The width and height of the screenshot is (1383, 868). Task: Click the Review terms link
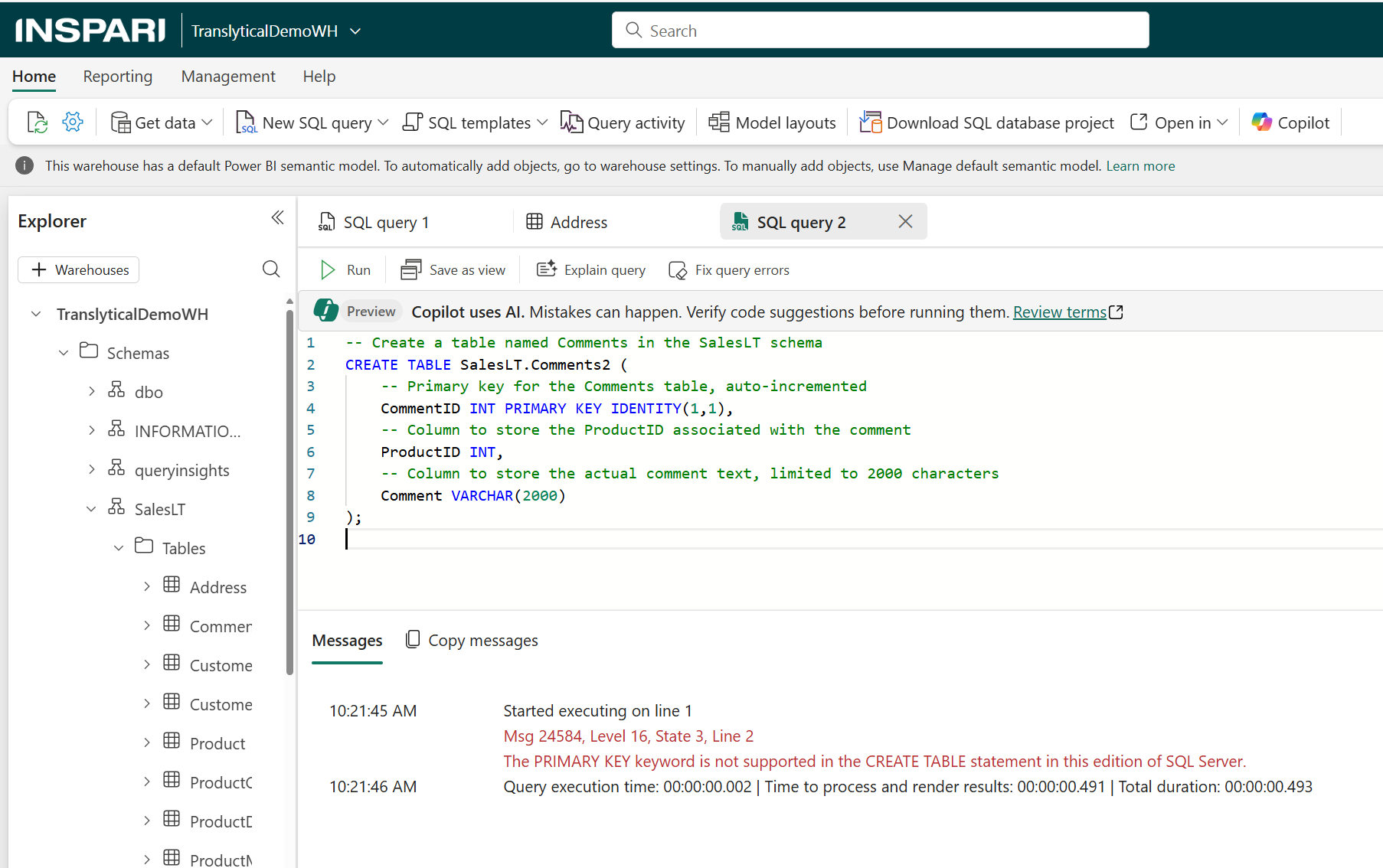[1061, 312]
